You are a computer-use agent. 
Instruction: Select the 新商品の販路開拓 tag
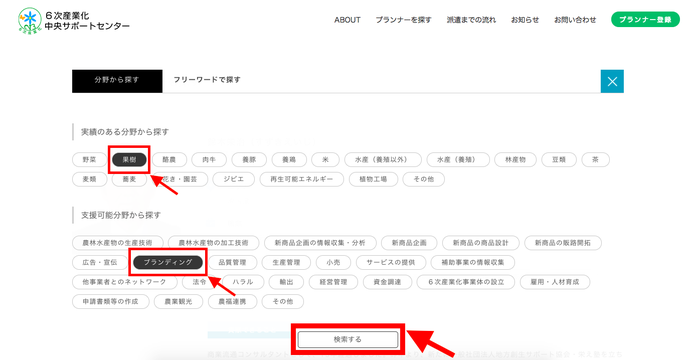(x=563, y=243)
